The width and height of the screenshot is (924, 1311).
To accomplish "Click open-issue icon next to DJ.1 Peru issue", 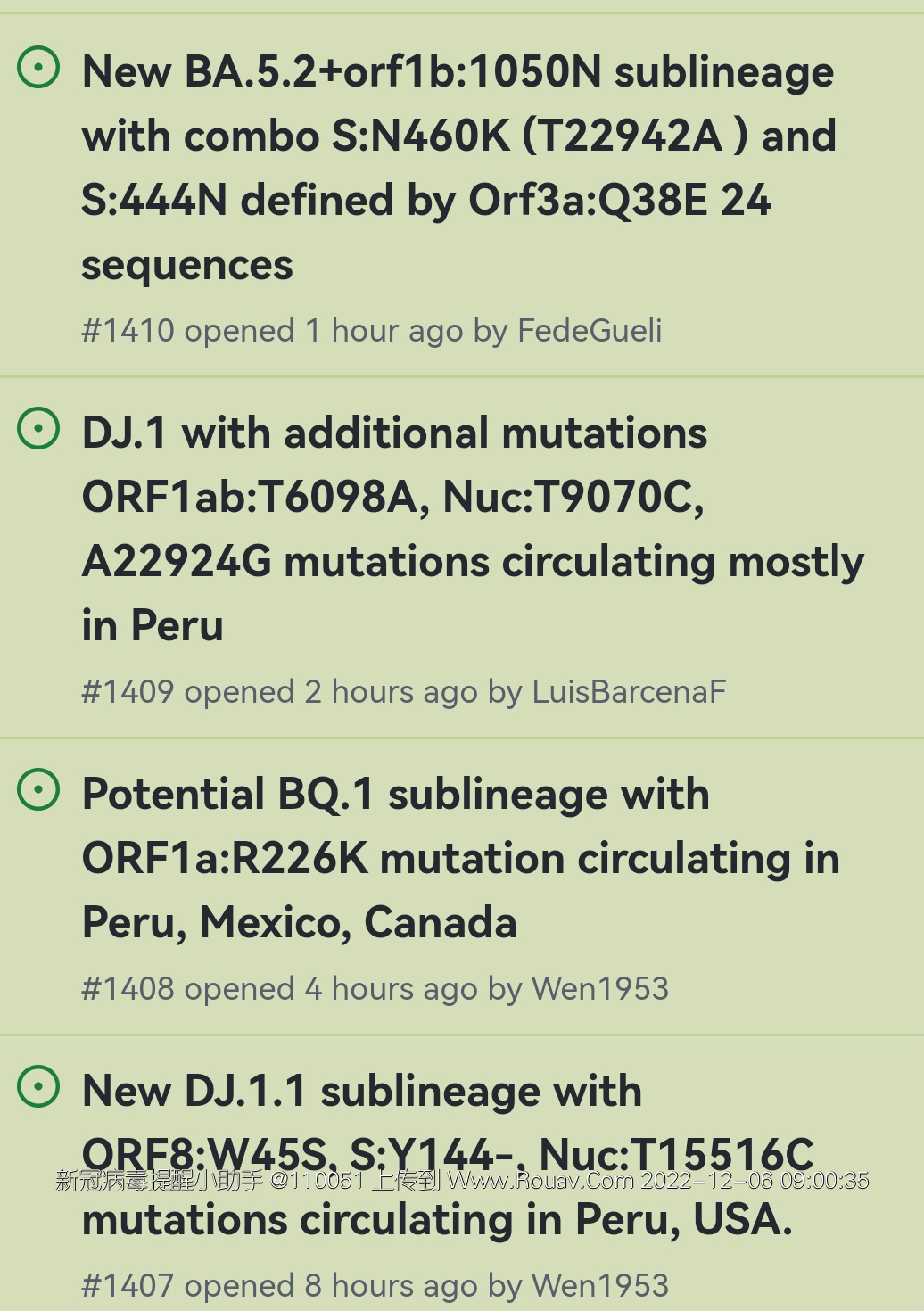I will (39, 429).
